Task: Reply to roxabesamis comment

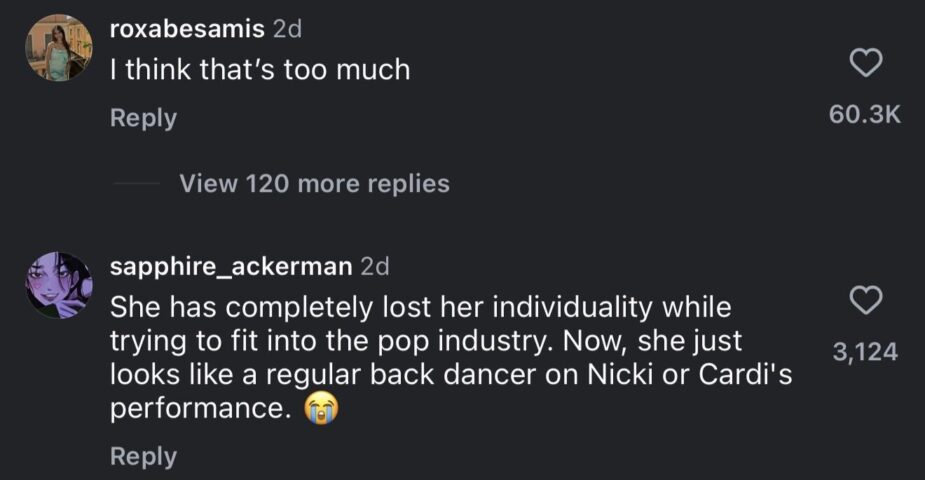Action: (143, 118)
